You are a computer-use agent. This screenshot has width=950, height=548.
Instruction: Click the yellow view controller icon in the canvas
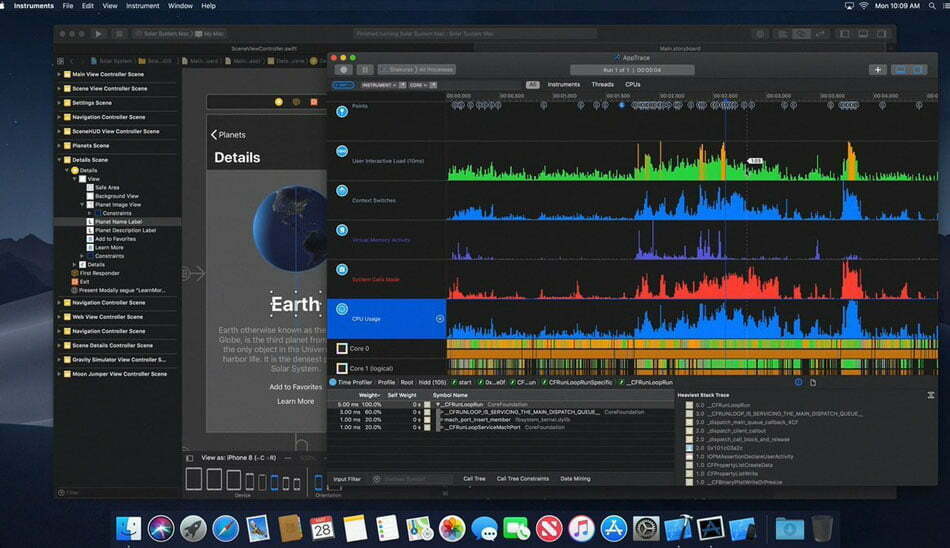(279, 102)
